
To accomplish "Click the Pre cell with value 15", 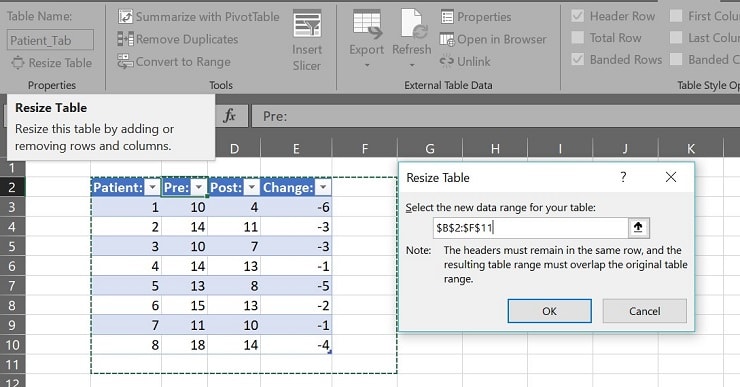I will [185, 305].
